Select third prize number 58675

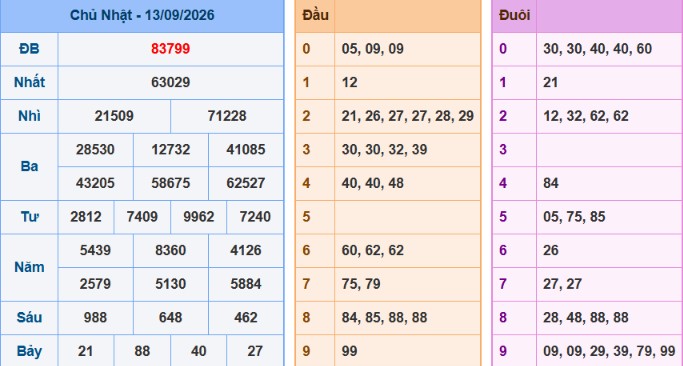pyautogui.click(x=171, y=183)
